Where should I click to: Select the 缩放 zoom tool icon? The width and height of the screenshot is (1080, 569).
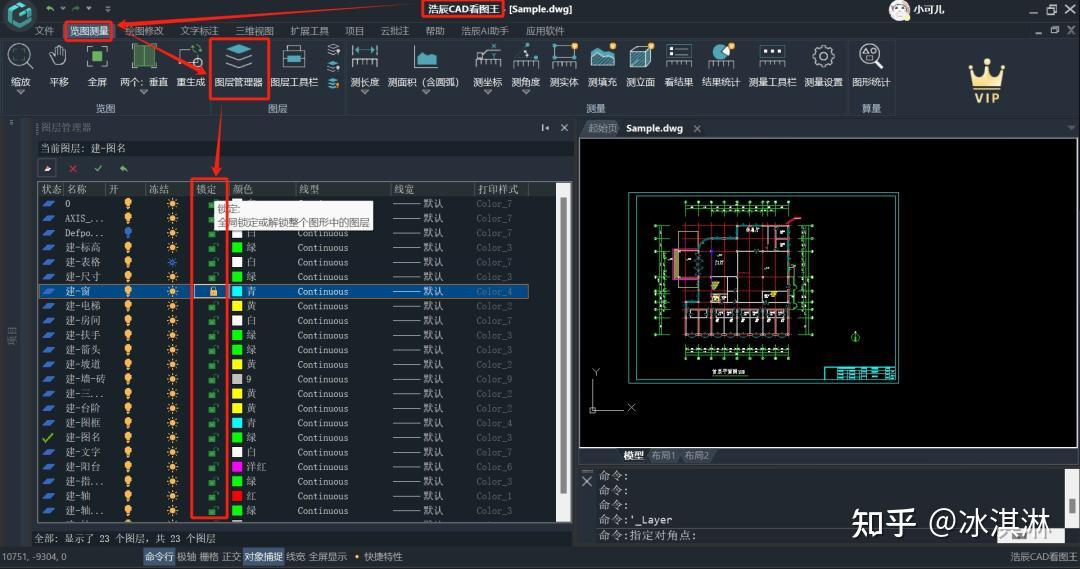(20, 56)
